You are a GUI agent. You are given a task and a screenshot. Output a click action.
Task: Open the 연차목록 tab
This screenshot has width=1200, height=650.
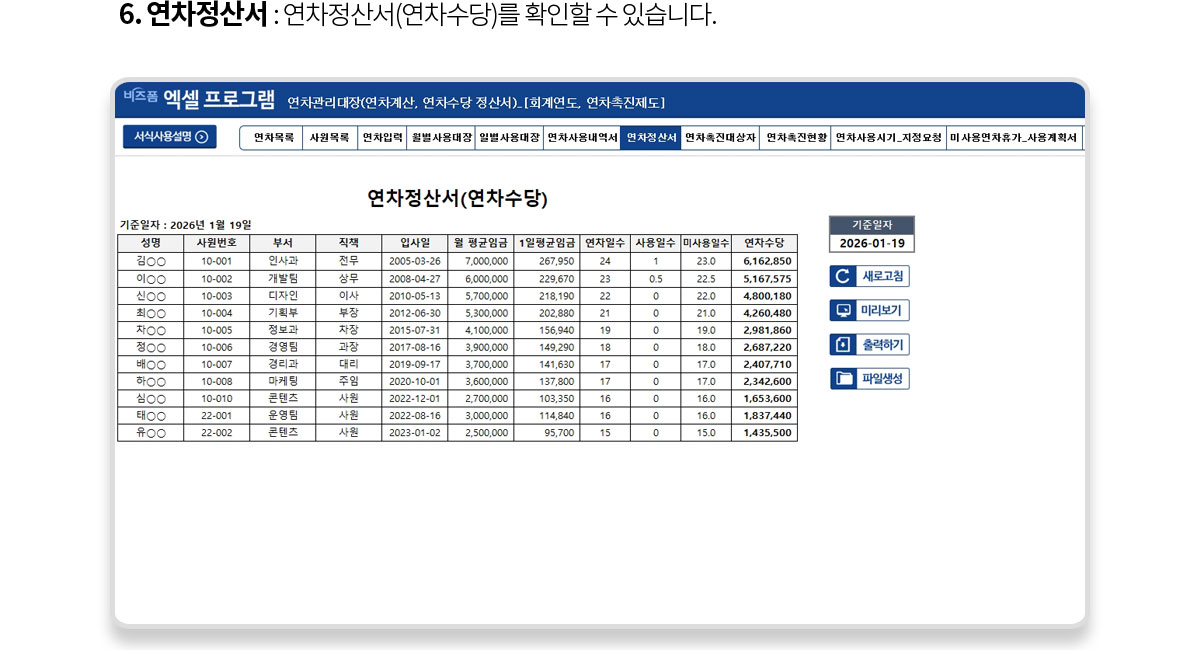click(x=273, y=138)
